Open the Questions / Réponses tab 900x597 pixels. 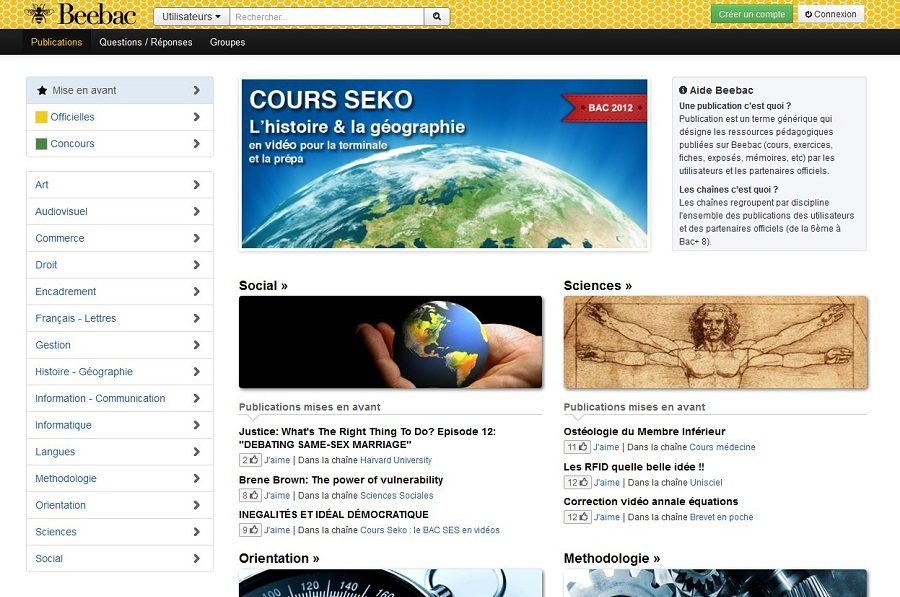coord(146,42)
